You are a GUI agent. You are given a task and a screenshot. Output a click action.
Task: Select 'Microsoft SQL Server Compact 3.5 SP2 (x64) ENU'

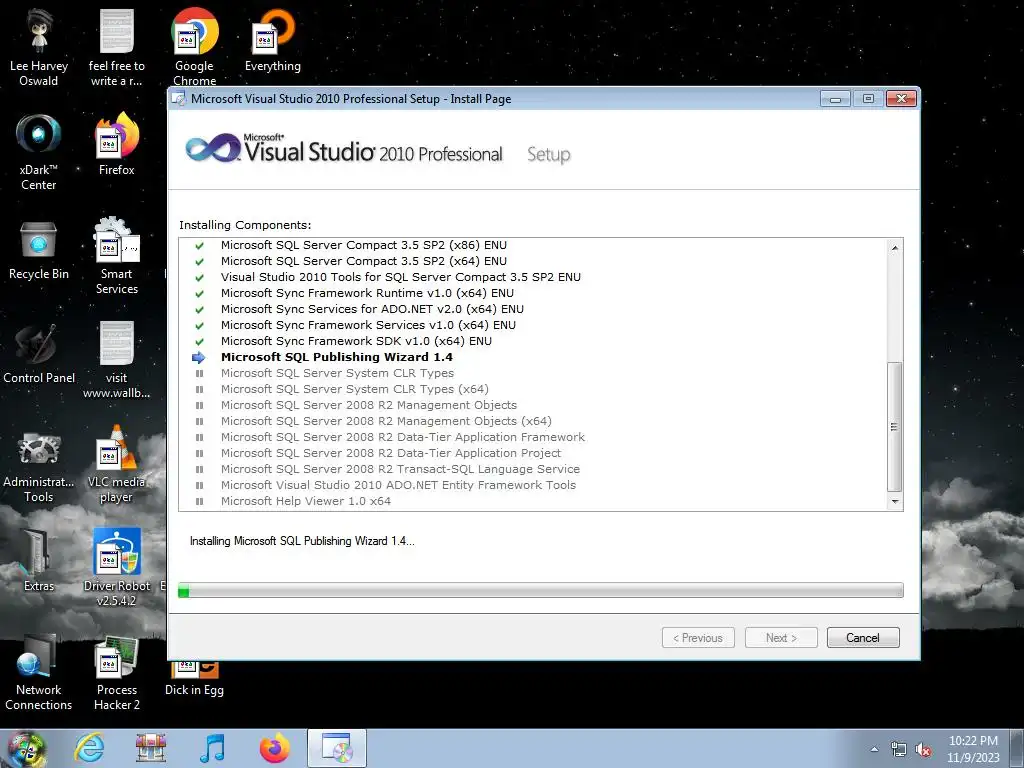pos(364,261)
